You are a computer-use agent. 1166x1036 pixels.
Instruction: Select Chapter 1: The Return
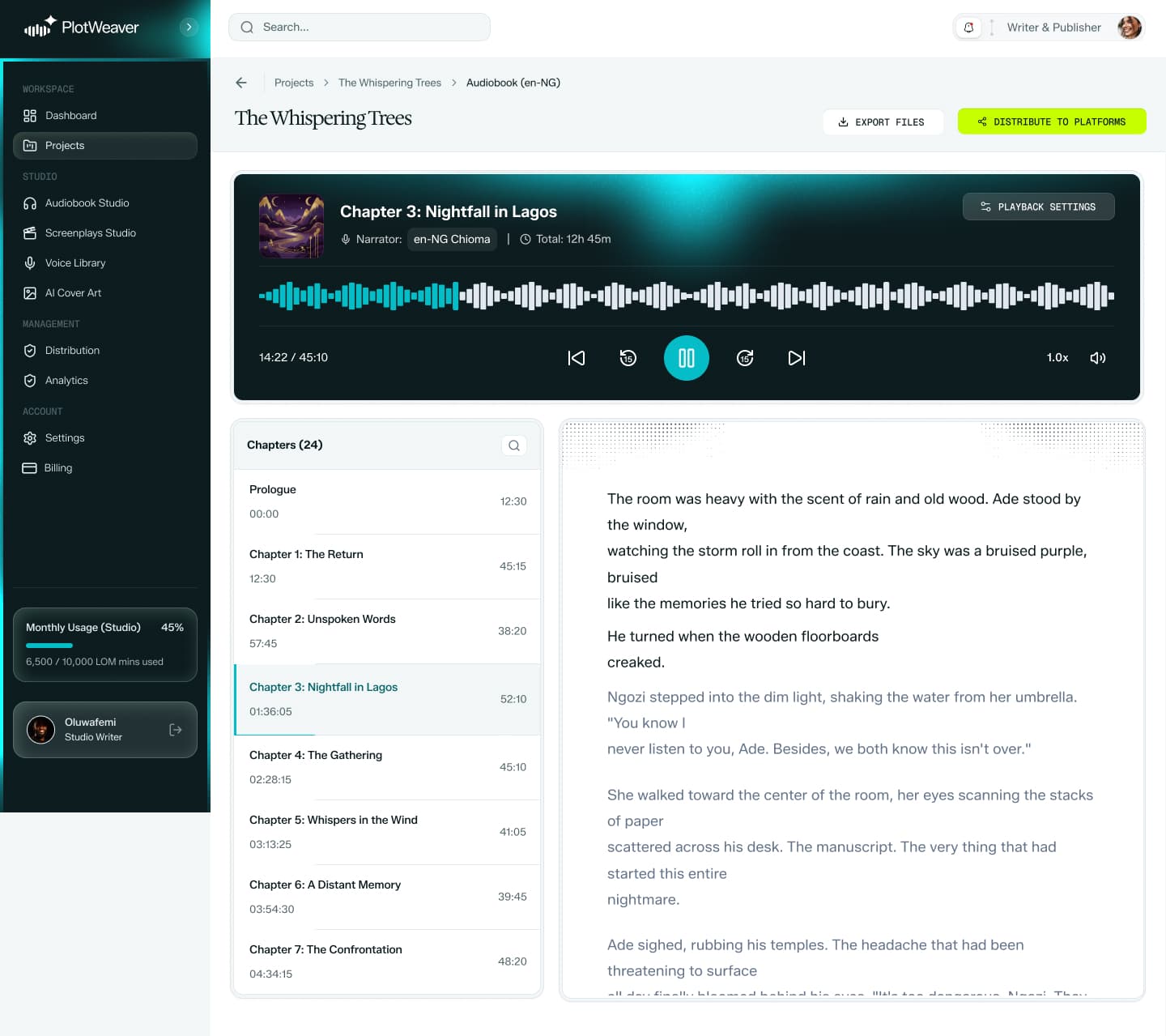[x=387, y=567]
